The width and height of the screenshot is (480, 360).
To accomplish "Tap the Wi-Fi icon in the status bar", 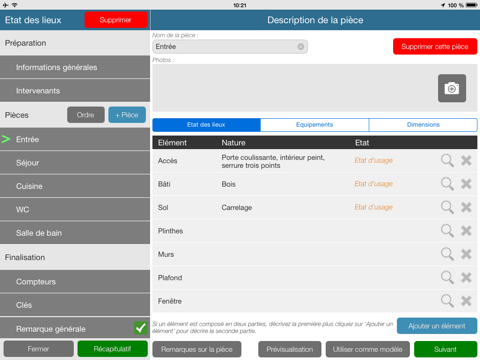I will (15, 5).
